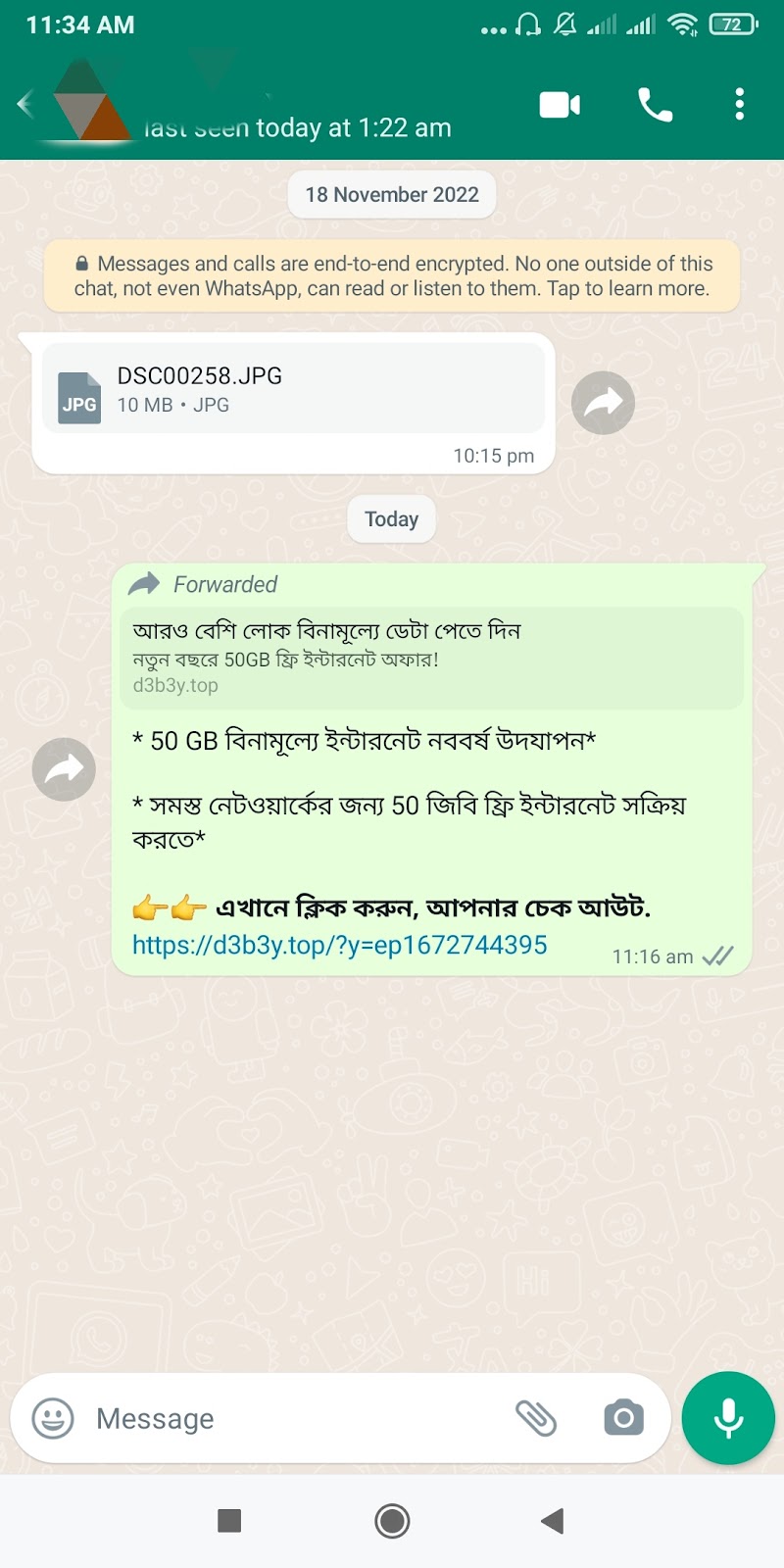Tap the voice call phone icon
This screenshot has height=1568, width=784.
(655, 104)
